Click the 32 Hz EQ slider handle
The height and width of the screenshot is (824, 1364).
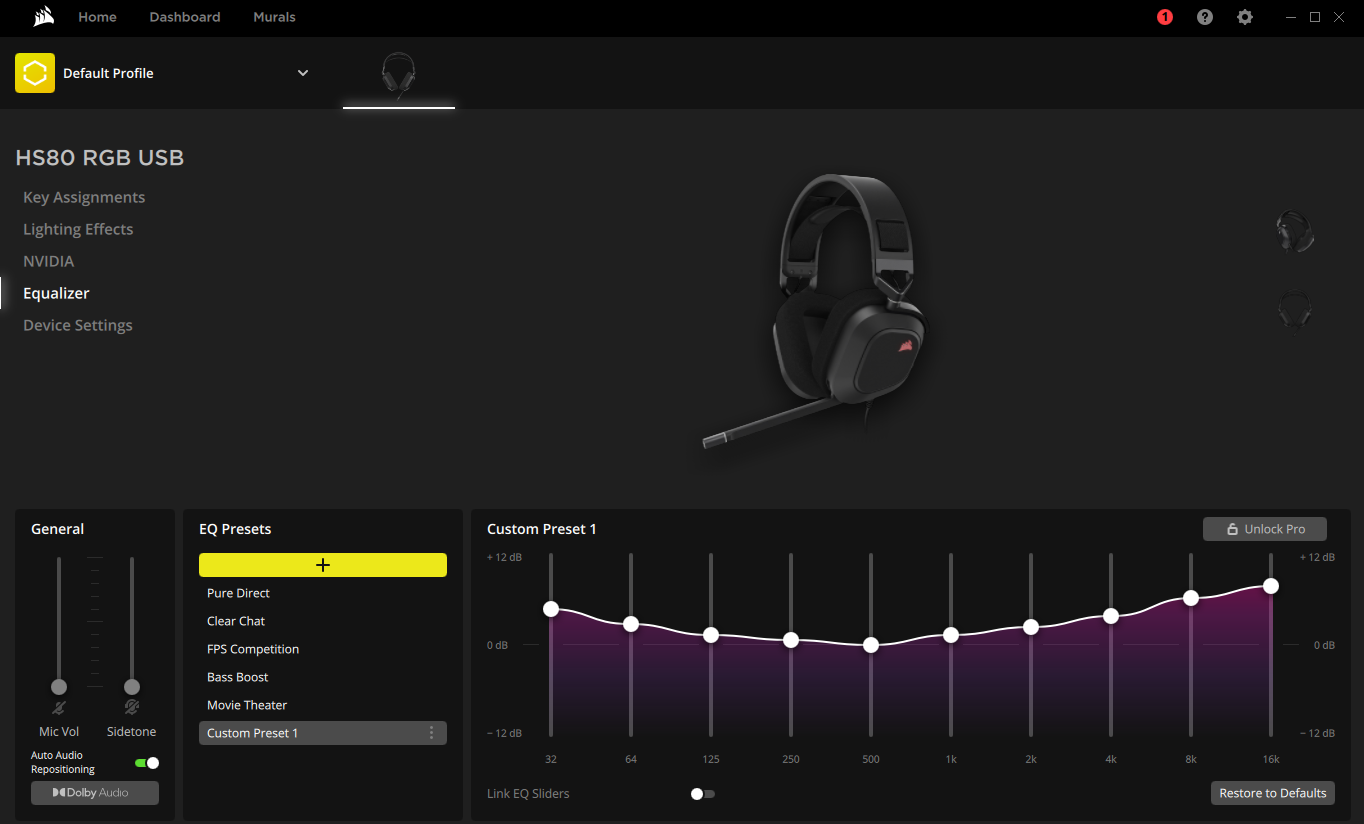551,609
